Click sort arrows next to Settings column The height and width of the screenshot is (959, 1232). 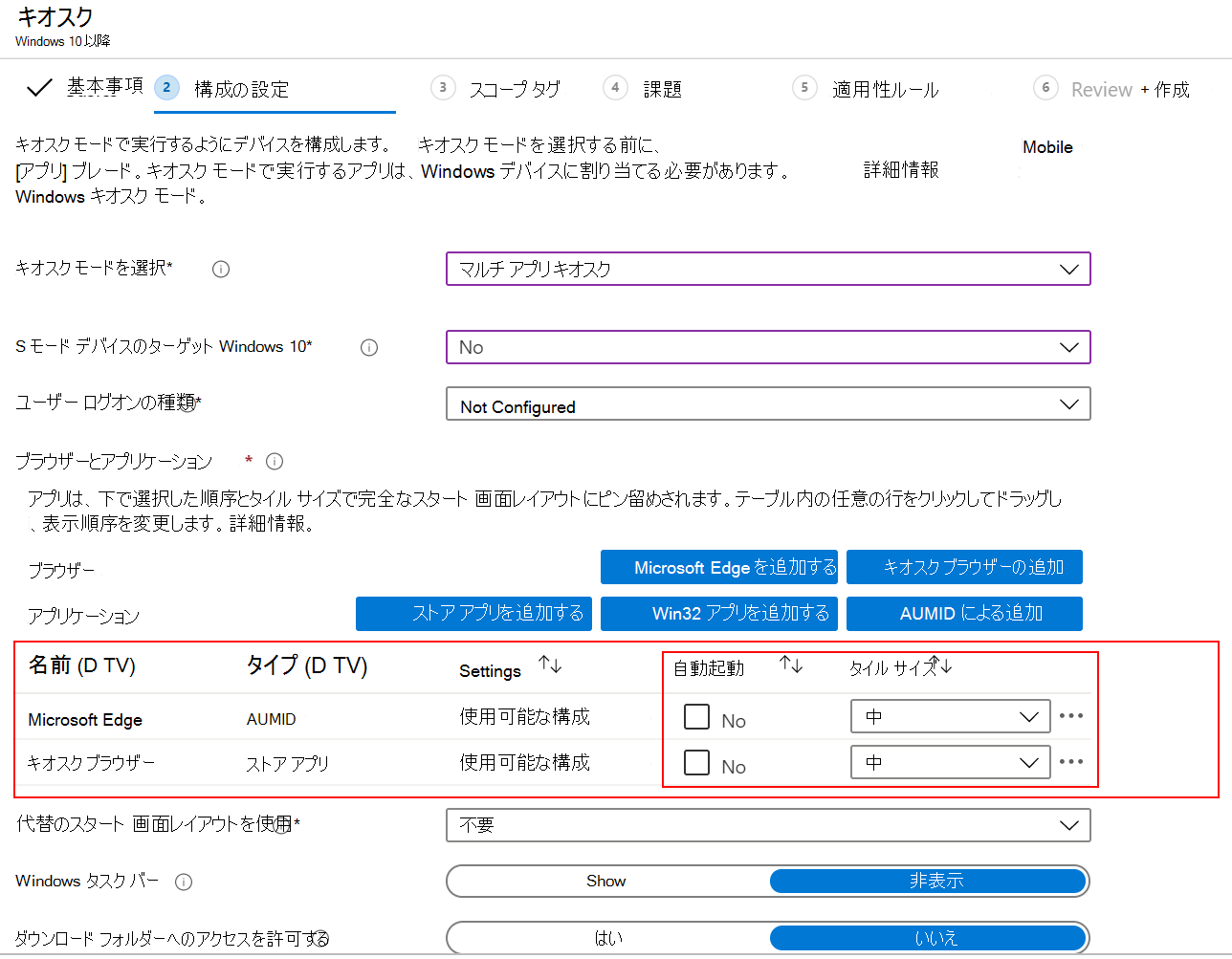[x=550, y=665]
